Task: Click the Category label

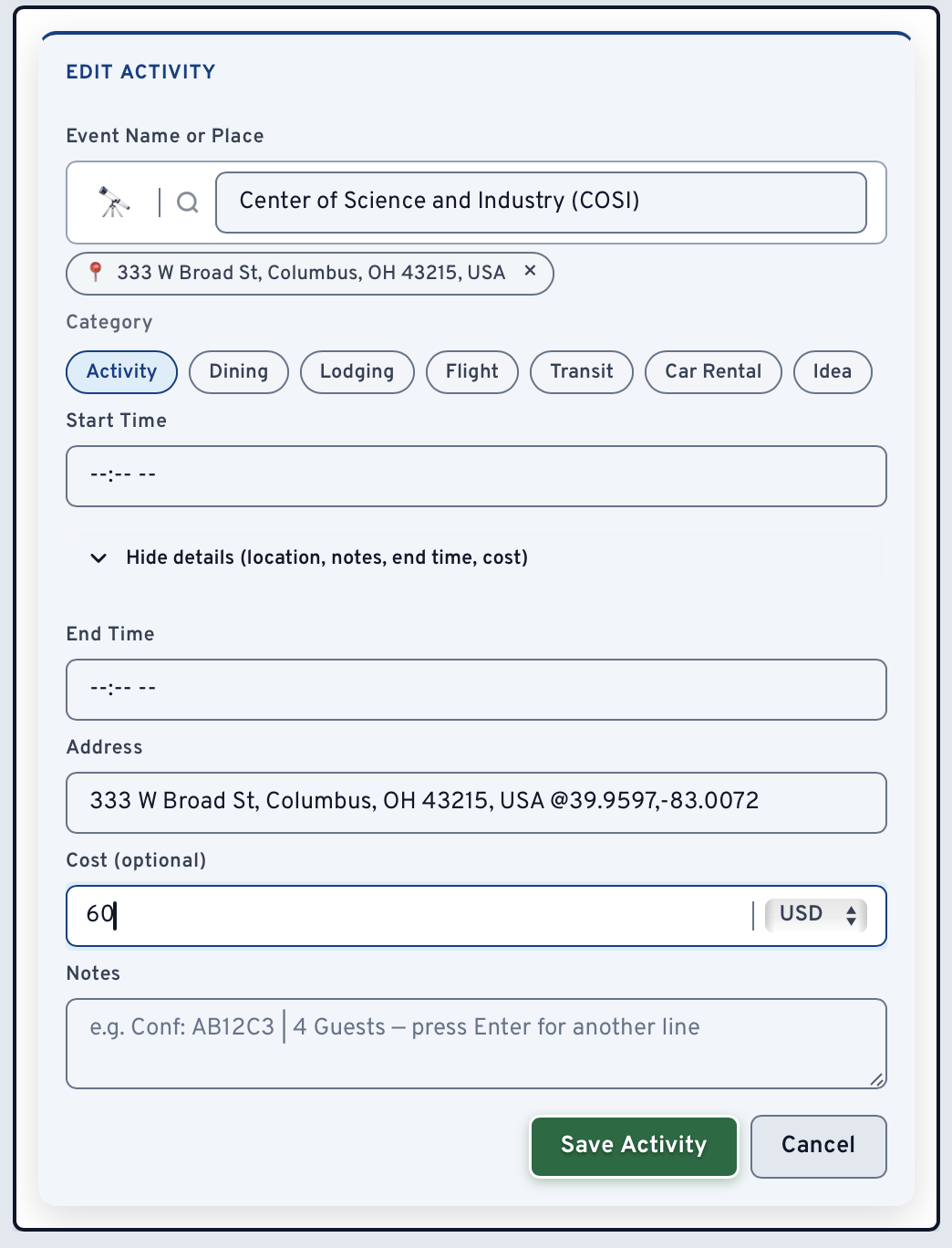Action: 109,322
